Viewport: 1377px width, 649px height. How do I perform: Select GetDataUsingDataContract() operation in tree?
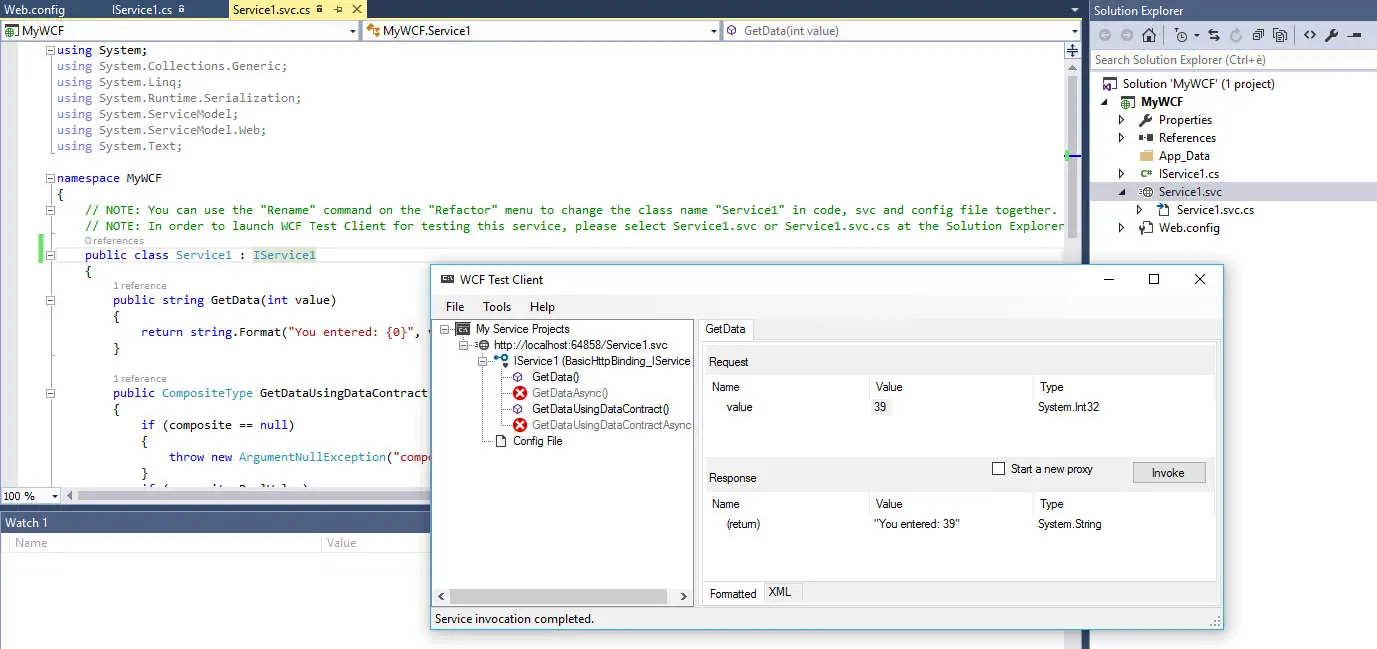[x=600, y=409]
